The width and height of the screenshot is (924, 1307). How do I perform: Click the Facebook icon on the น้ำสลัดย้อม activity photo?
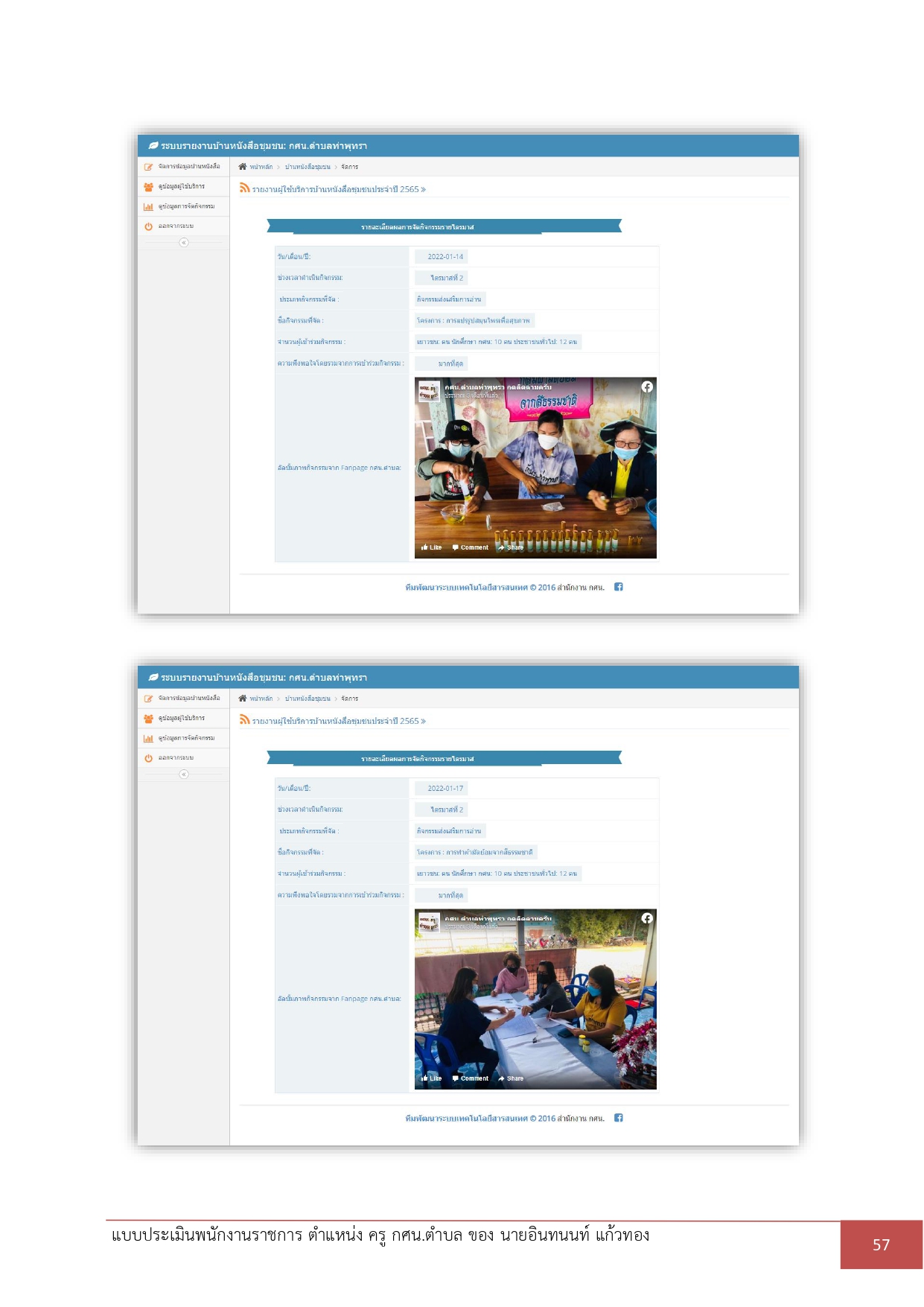coord(647,918)
